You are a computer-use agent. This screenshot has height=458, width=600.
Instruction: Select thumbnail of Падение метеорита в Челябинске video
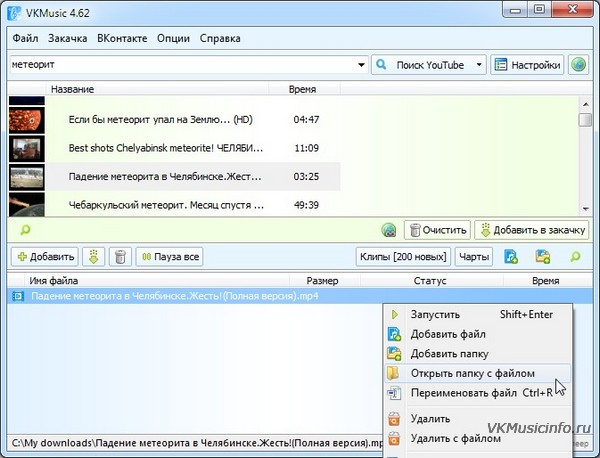click(x=27, y=177)
